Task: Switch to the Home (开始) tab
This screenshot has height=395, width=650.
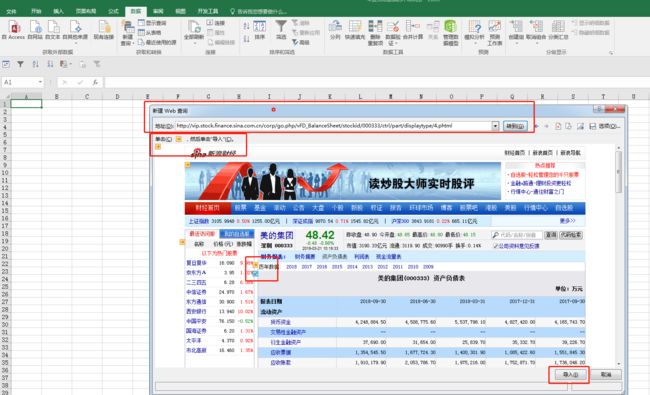Action: click(x=36, y=11)
